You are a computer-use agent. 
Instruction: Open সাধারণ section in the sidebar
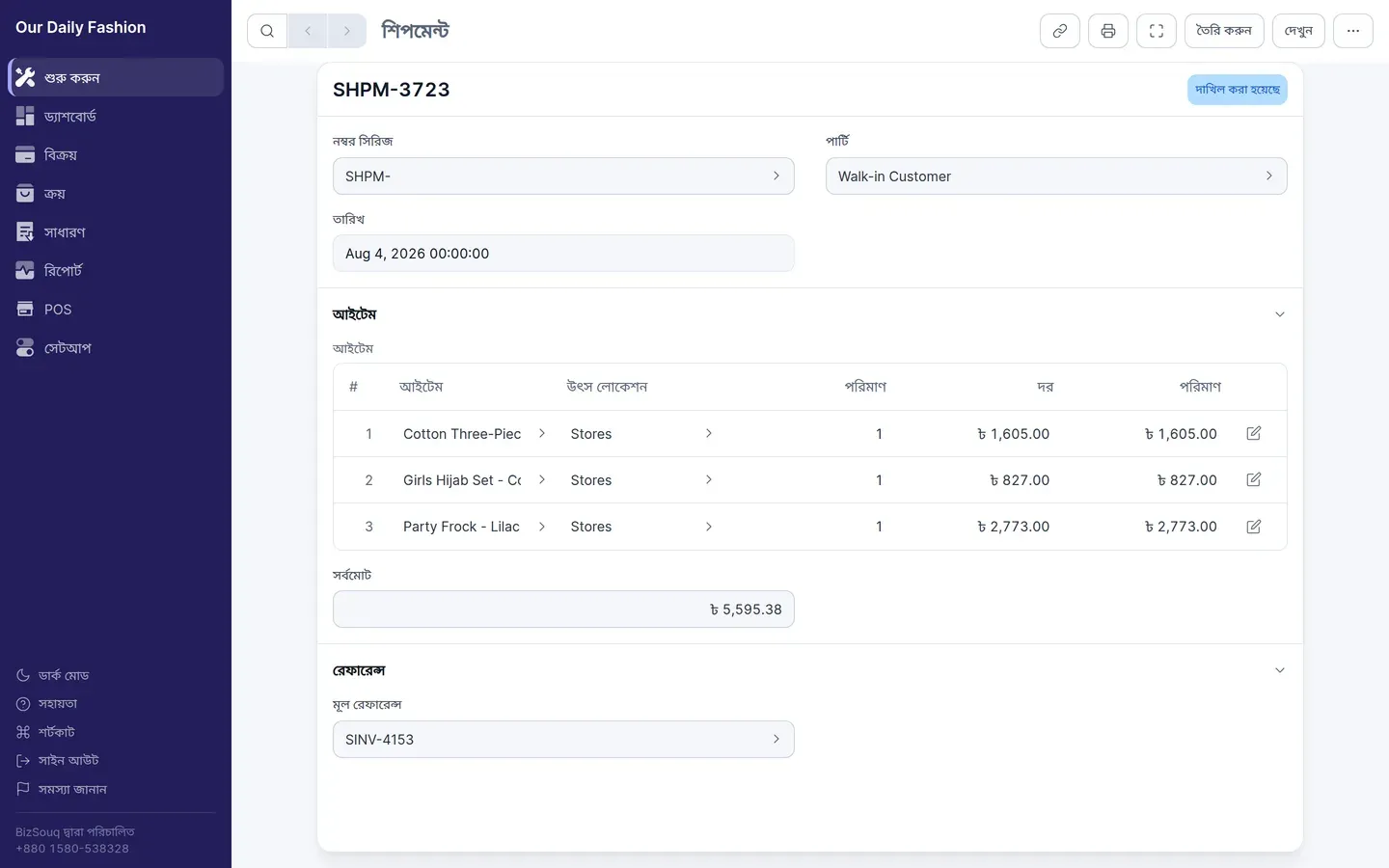[x=116, y=231]
